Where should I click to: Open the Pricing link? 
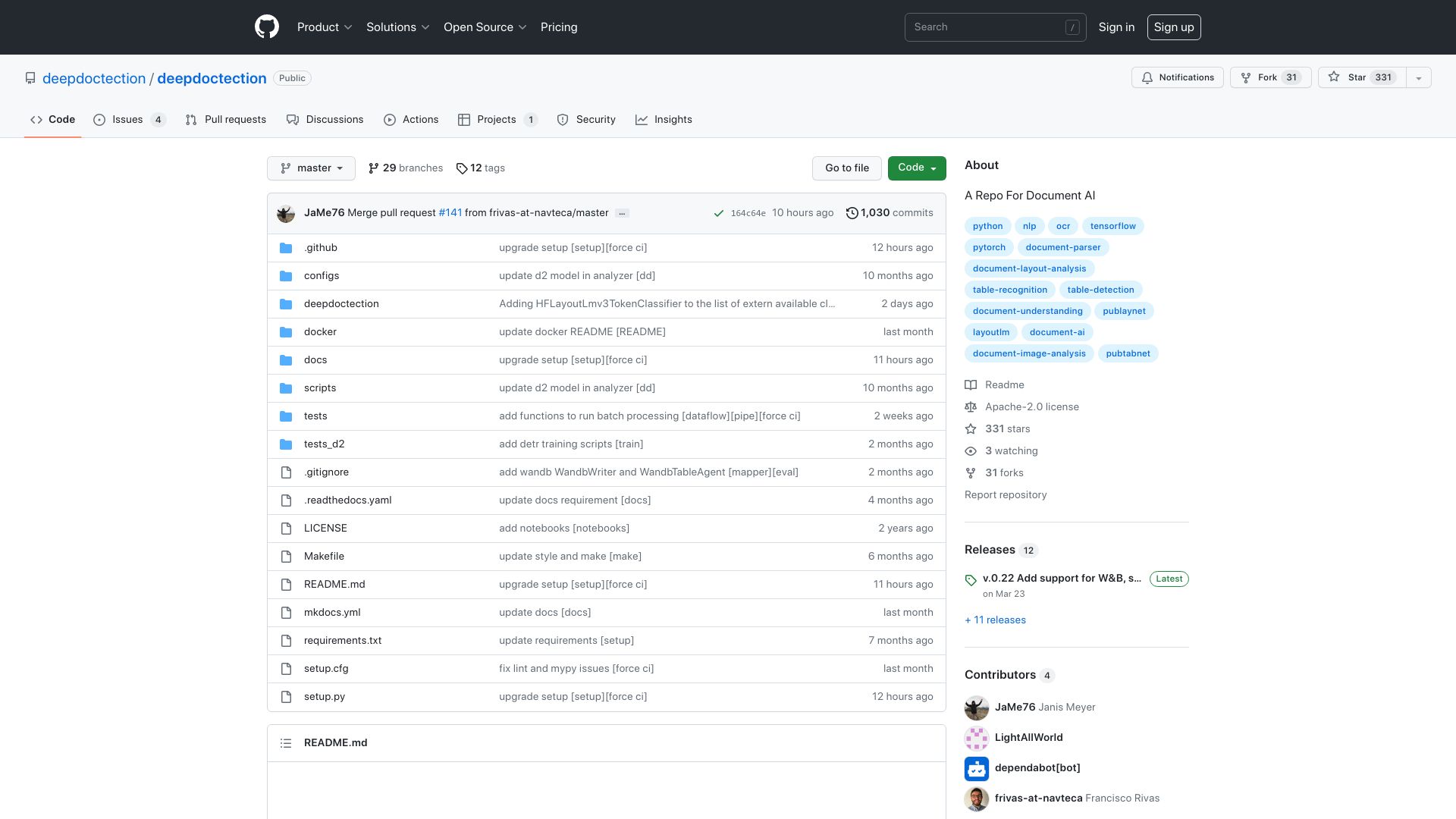point(559,27)
